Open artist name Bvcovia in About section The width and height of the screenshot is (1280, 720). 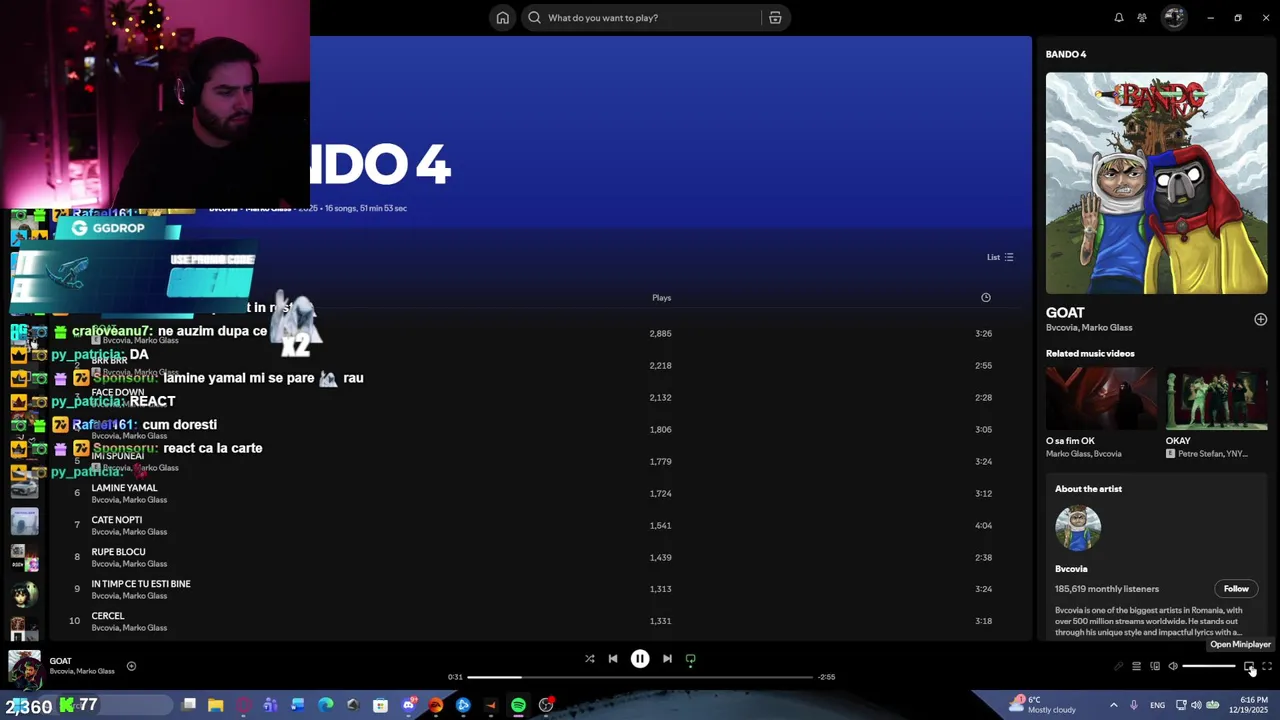[x=1071, y=569]
